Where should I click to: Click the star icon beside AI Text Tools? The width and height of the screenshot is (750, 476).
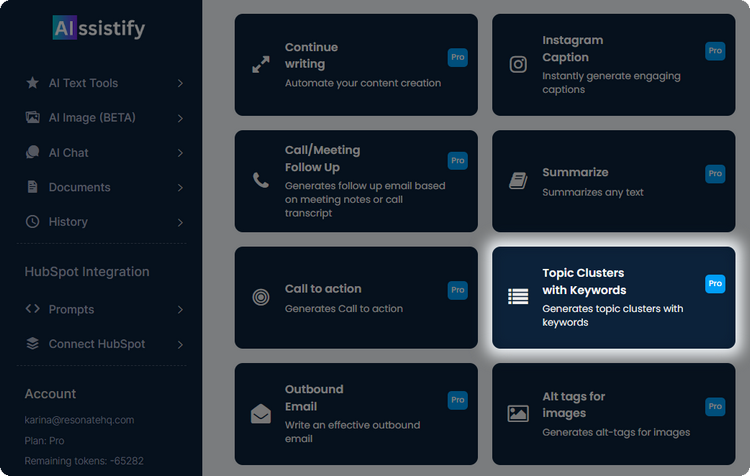coord(32,83)
